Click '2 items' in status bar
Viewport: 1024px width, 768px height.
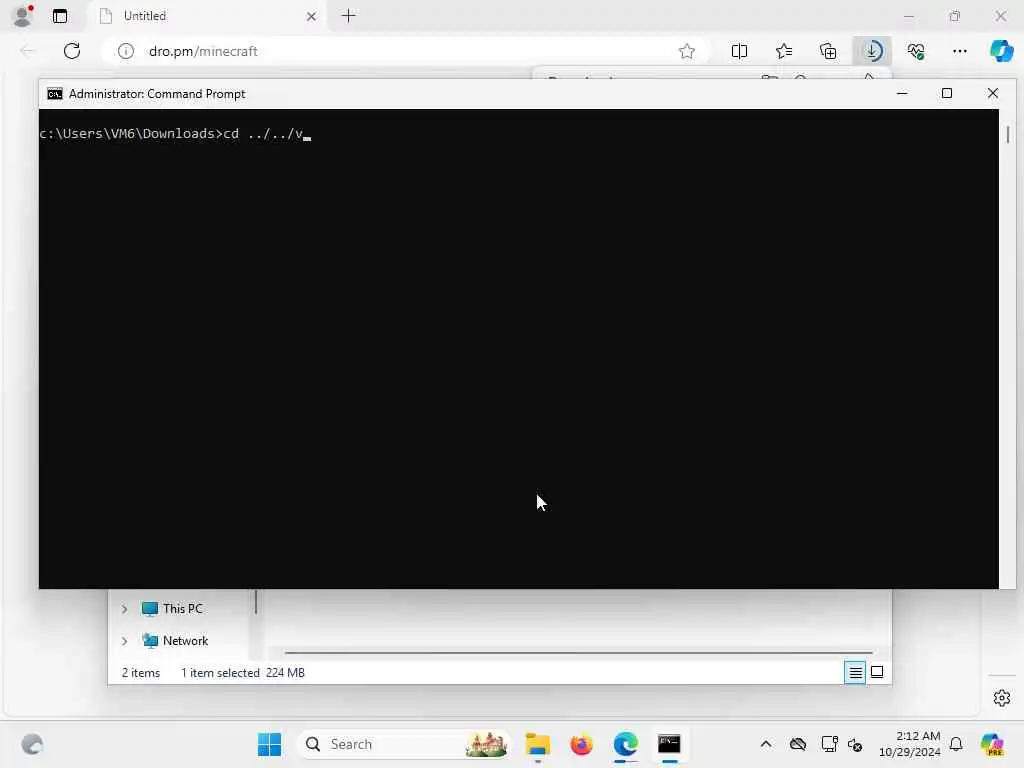pyautogui.click(x=140, y=673)
